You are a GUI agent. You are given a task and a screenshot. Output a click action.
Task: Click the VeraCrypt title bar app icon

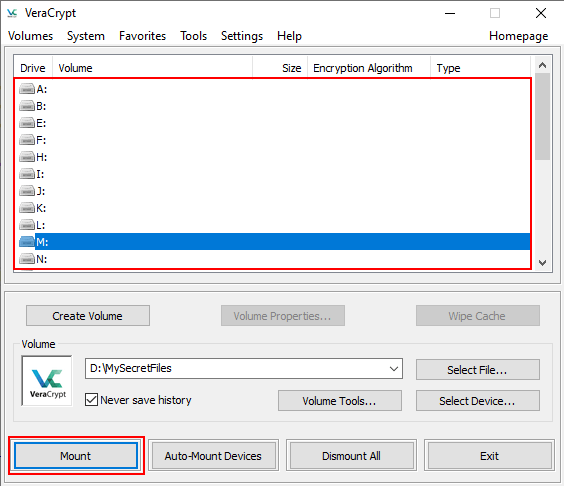[12, 13]
